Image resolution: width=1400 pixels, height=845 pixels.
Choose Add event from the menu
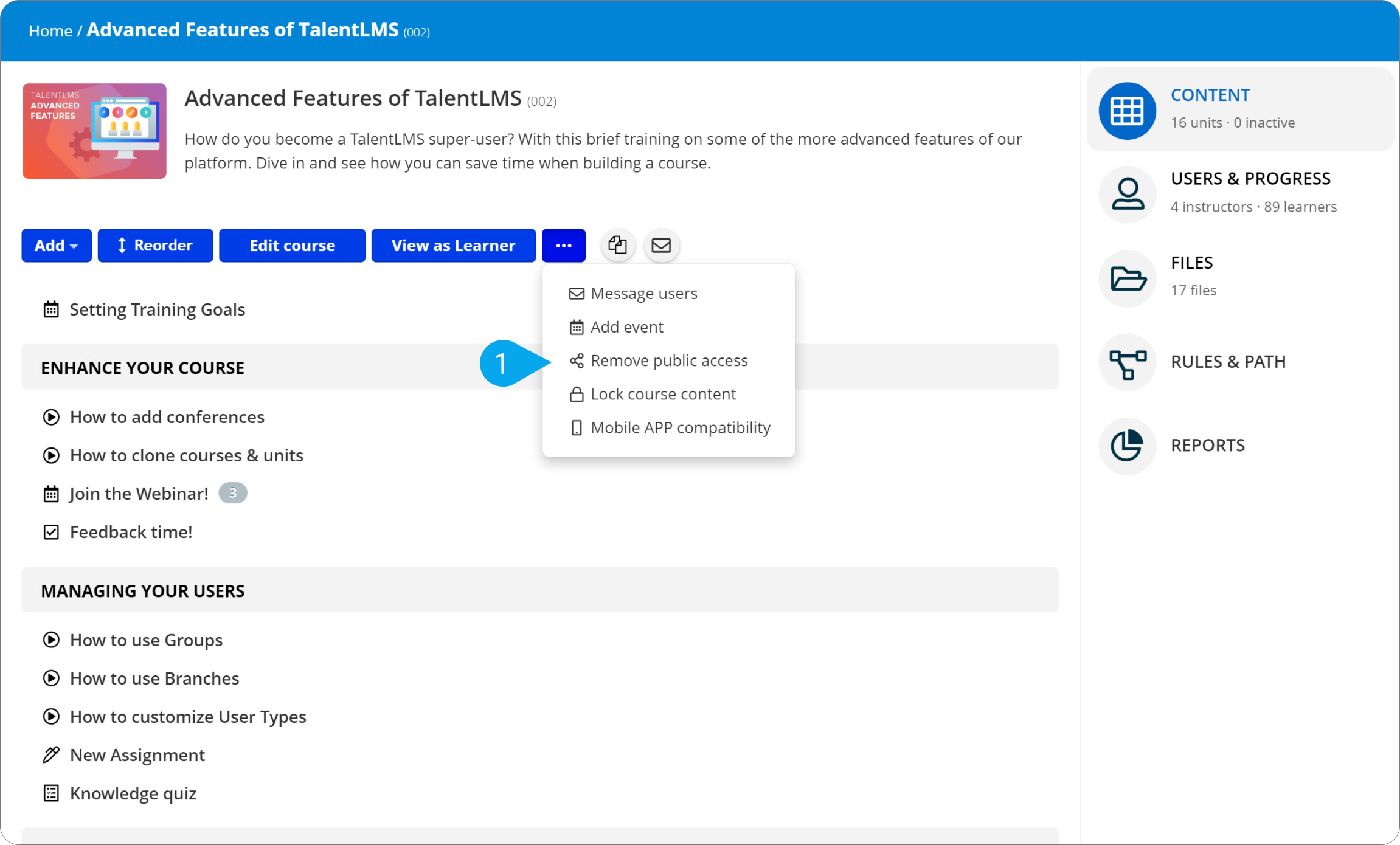626,327
